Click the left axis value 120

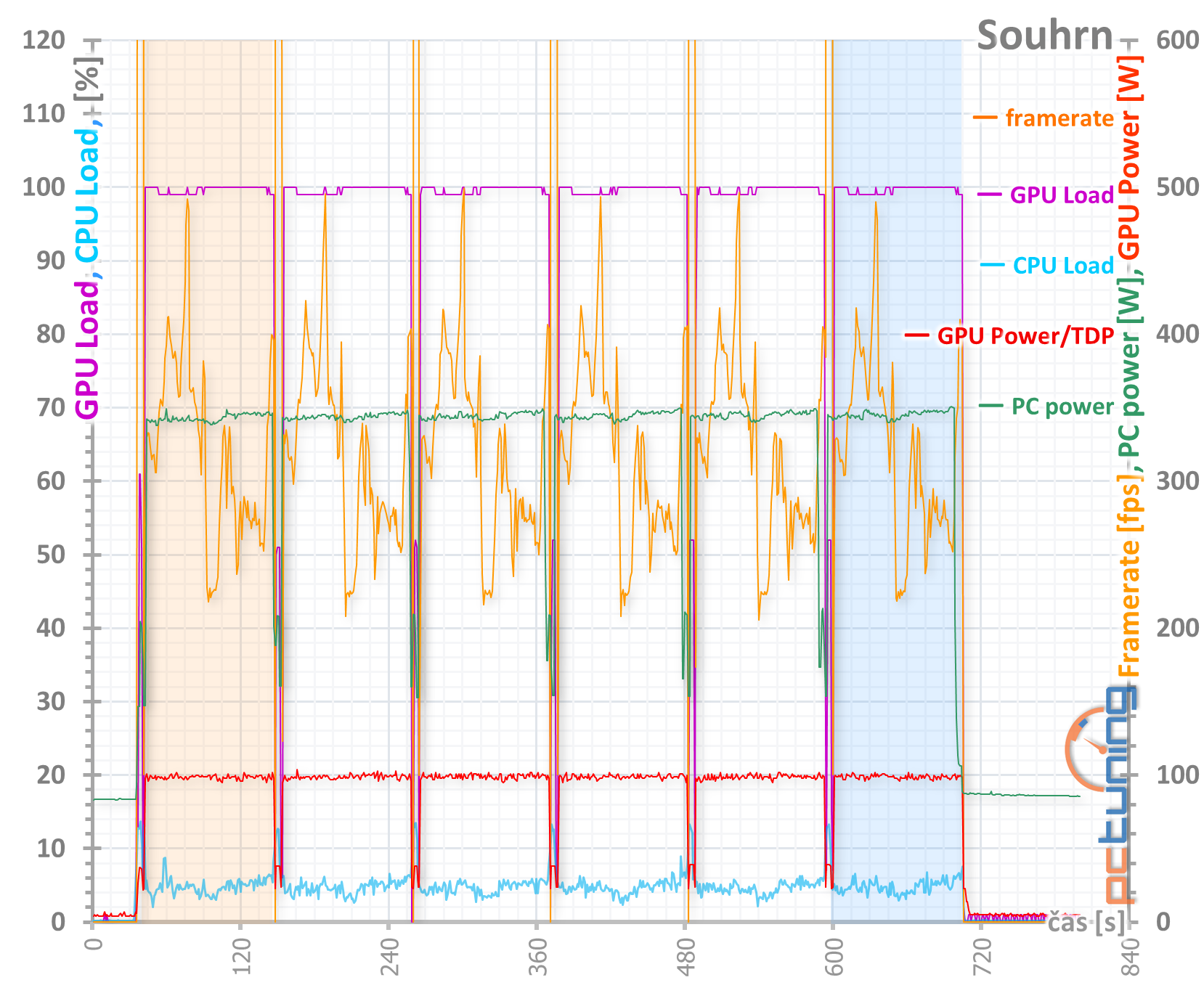44,40
